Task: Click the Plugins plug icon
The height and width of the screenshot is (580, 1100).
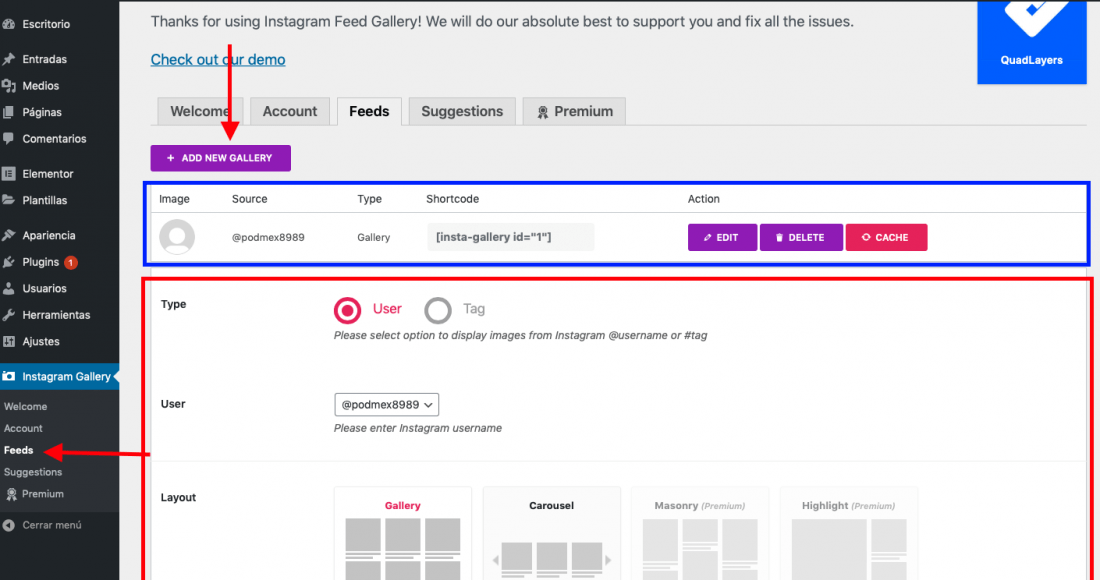Action: pyautogui.click(x=8, y=262)
